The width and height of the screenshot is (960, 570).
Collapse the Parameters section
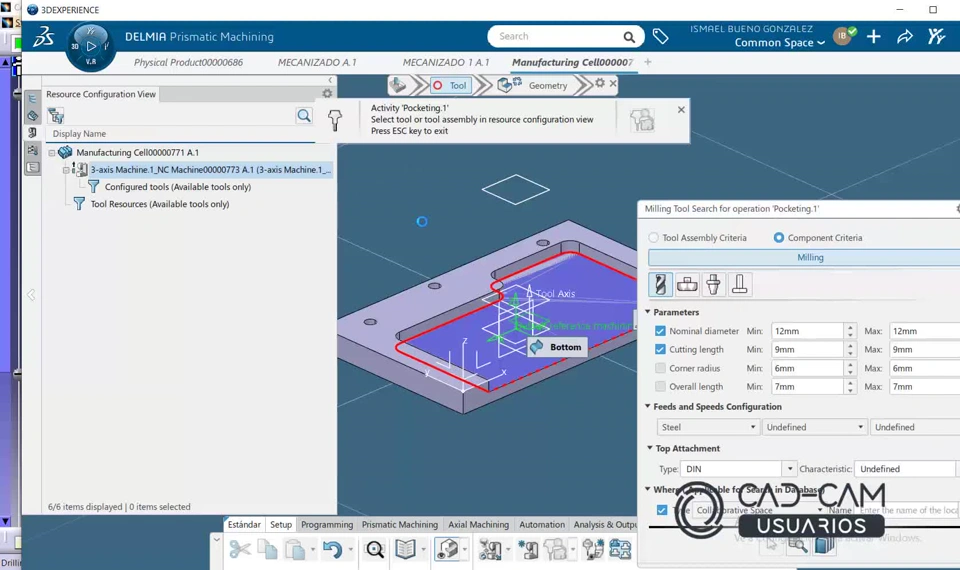pyautogui.click(x=648, y=312)
